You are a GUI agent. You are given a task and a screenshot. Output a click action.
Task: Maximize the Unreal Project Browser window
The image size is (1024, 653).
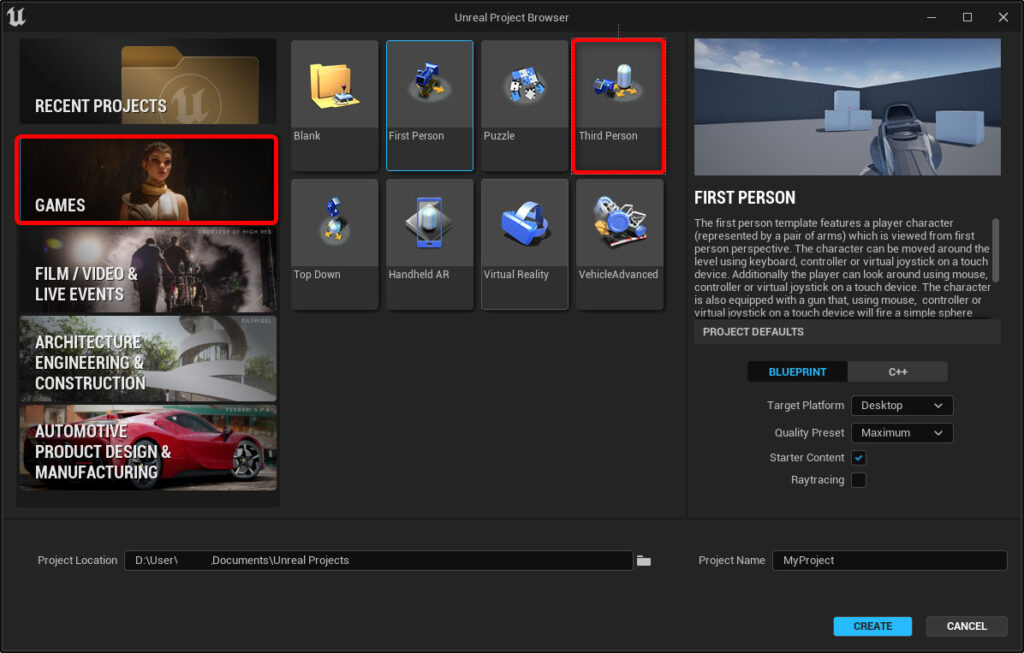pyautogui.click(x=967, y=18)
